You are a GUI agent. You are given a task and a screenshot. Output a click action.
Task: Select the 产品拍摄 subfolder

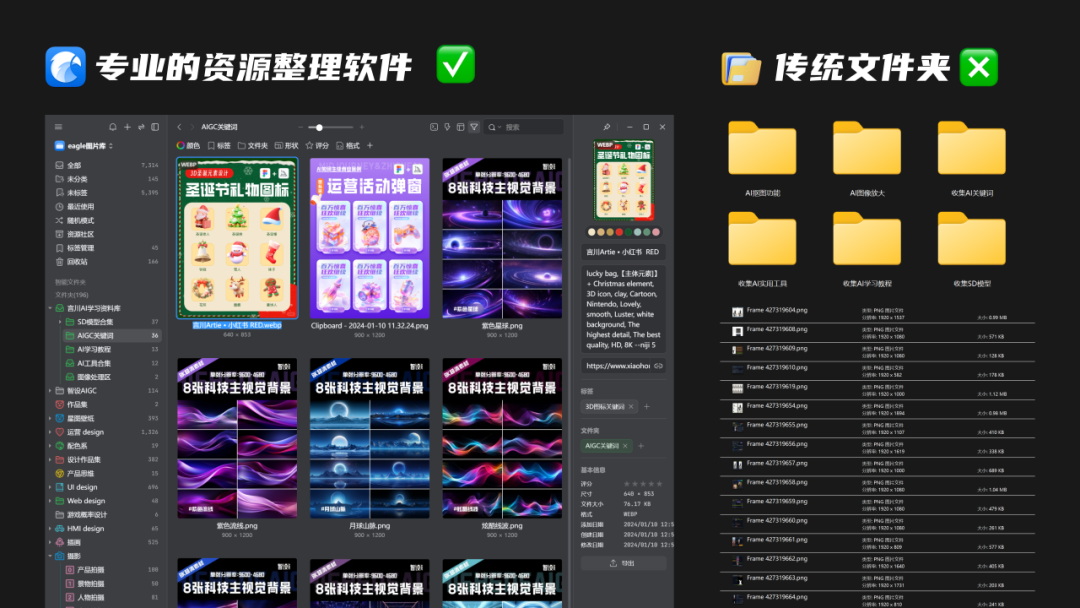[111, 569]
